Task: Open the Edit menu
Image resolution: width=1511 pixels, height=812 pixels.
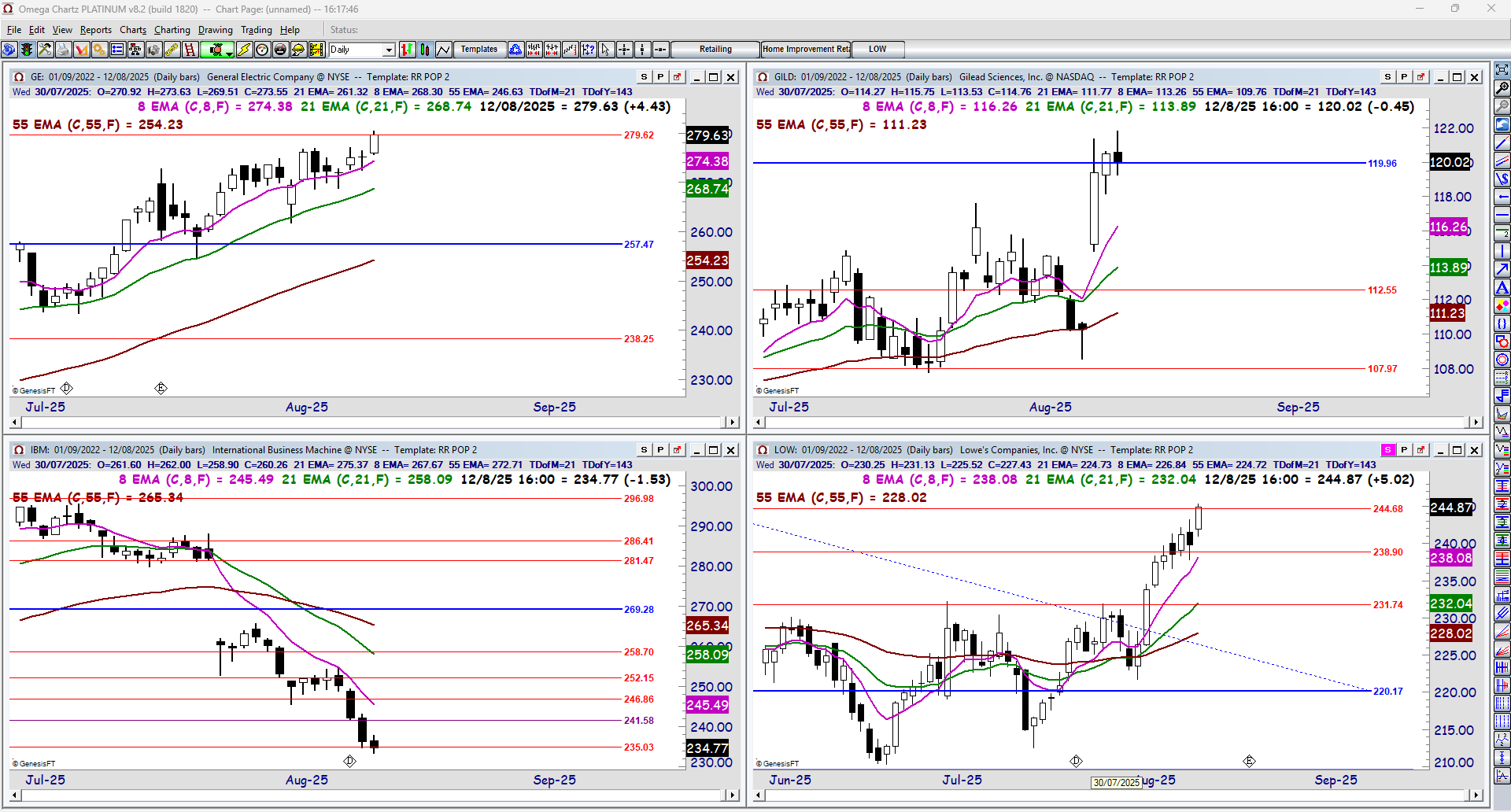Action: [37, 30]
